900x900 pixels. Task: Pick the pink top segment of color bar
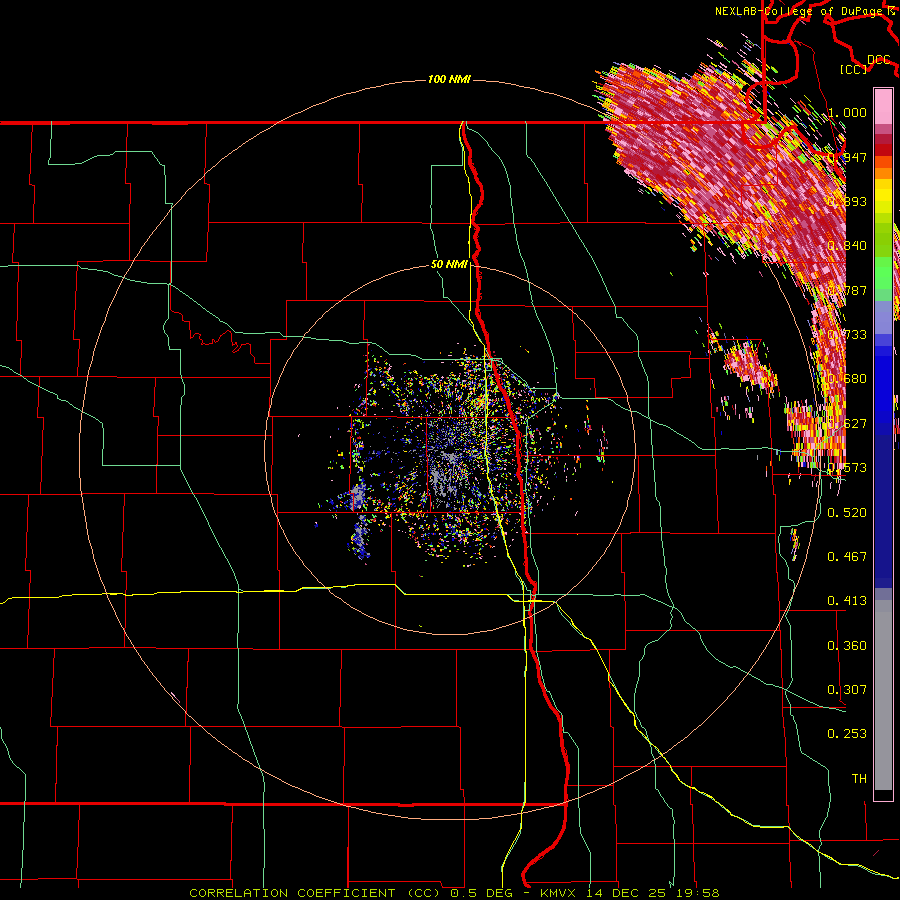pyautogui.click(x=883, y=106)
